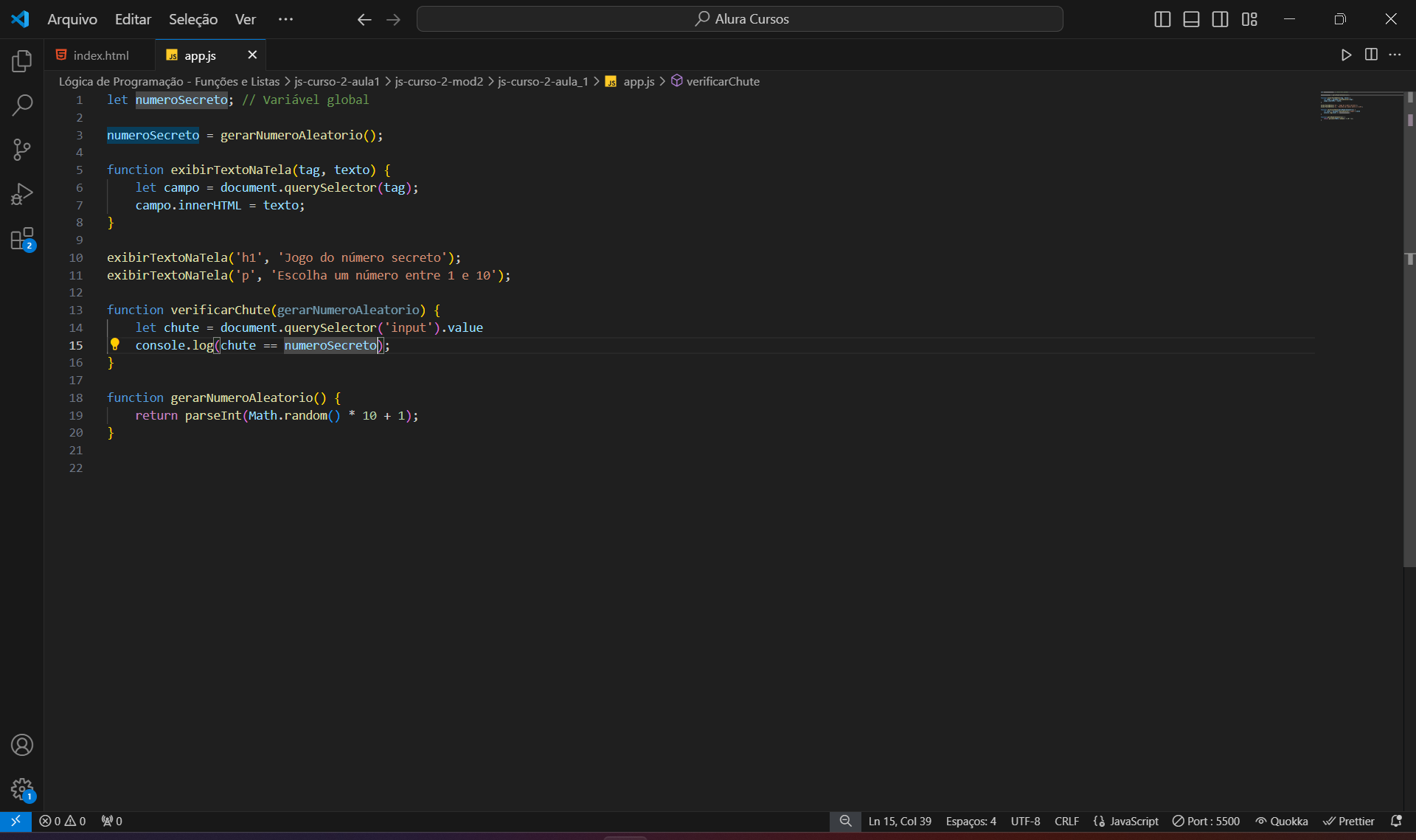The image size is (1416, 840).
Task: Click the Arquivo menu item
Action: (x=72, y=19)
